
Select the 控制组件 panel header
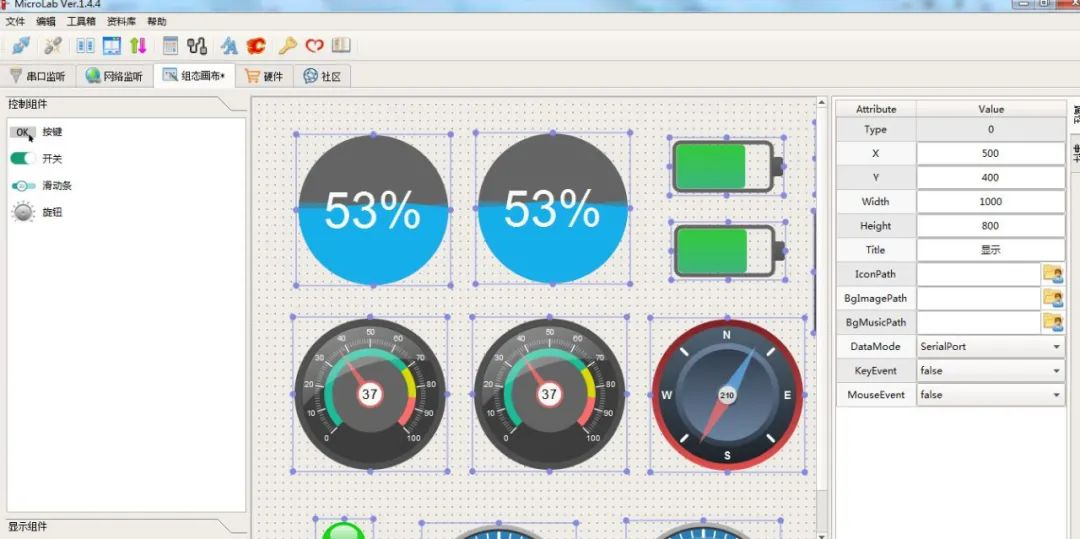coord(28,105)
